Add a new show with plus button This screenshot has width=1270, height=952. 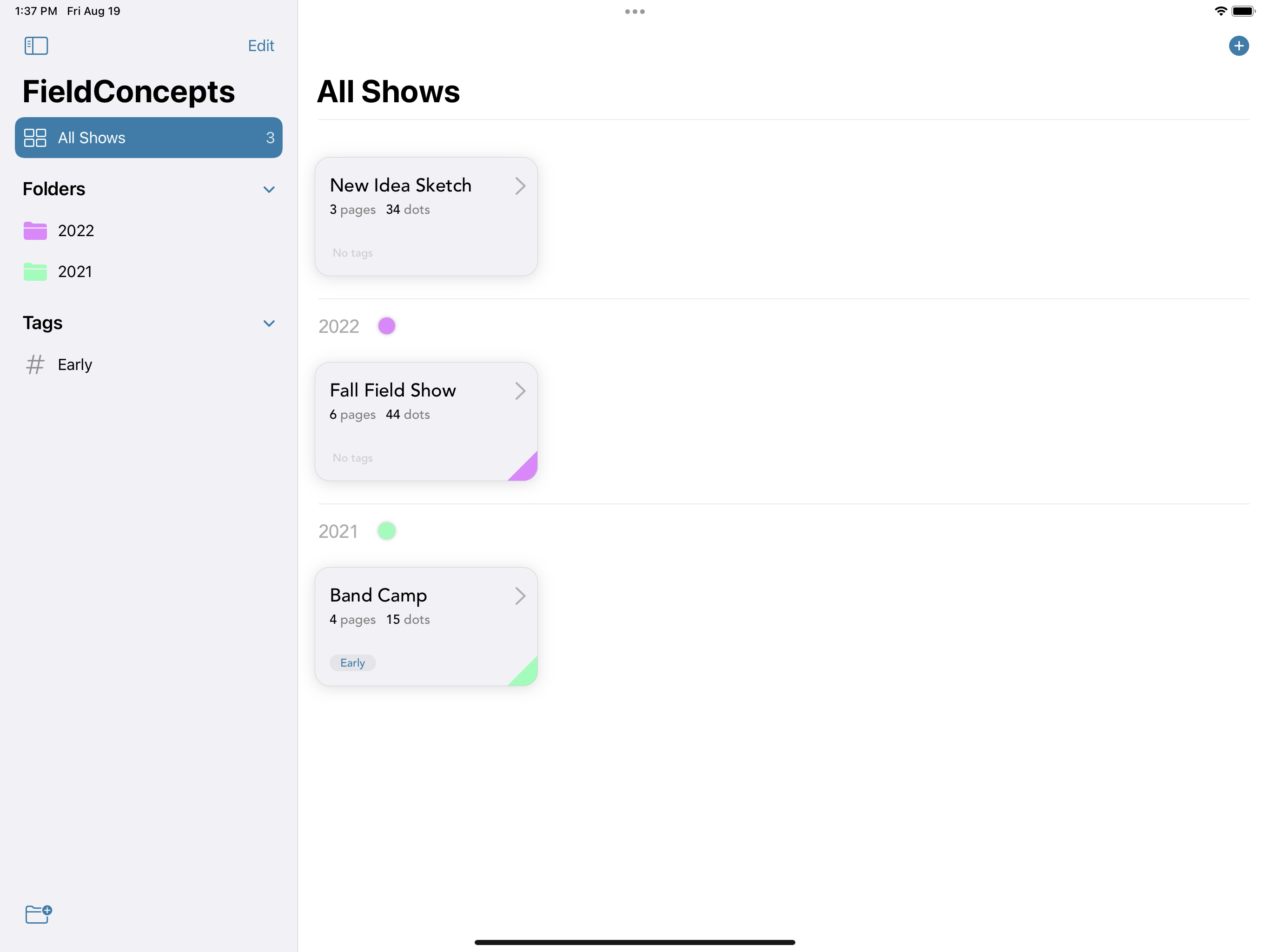pyautogui.click(x=1238, y=46)
